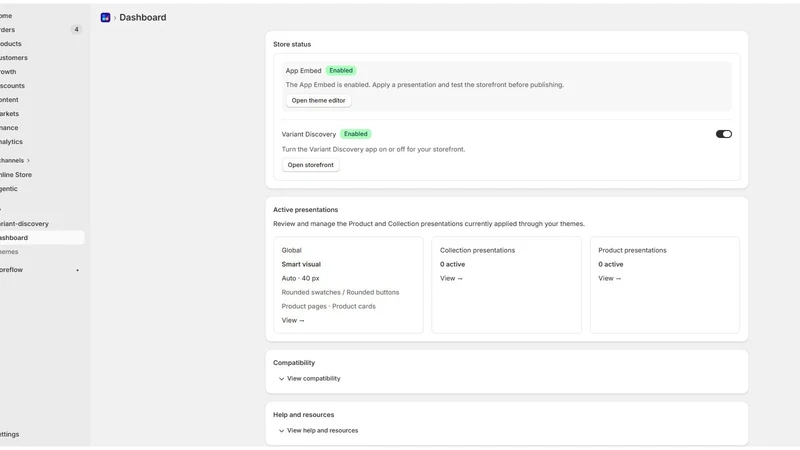Click the Dashboard page title
Screen dimensions: 800x450
point(143,17)
